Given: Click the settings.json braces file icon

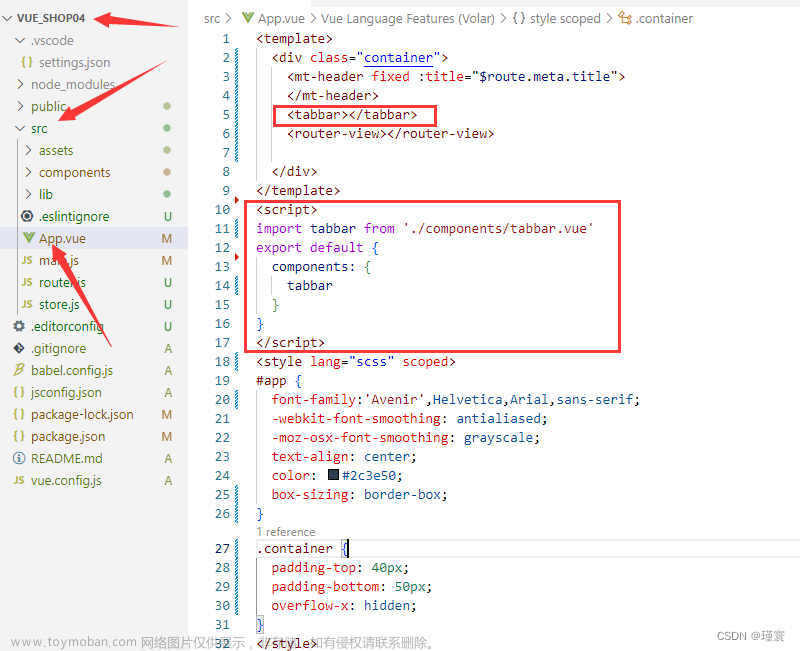Looking at the screenshot, I should [x=27, y=62].
